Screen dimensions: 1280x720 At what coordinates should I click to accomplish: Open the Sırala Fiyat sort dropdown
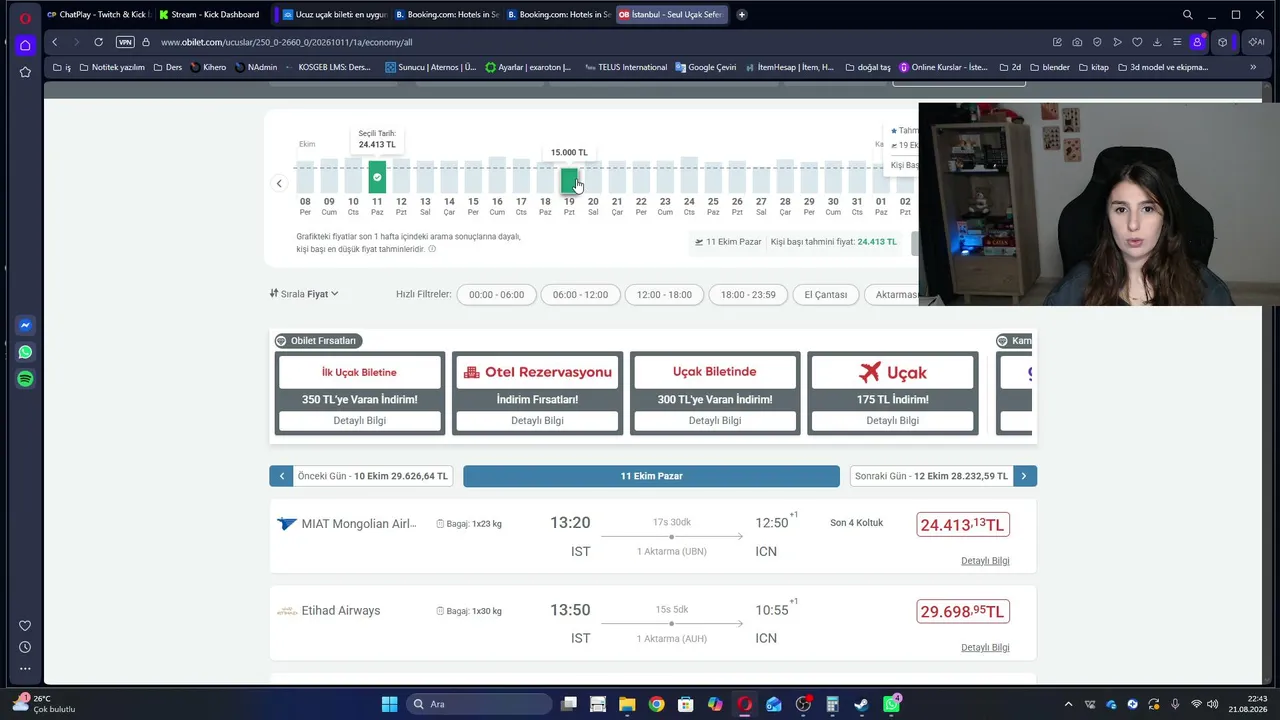tap(304, 294)
